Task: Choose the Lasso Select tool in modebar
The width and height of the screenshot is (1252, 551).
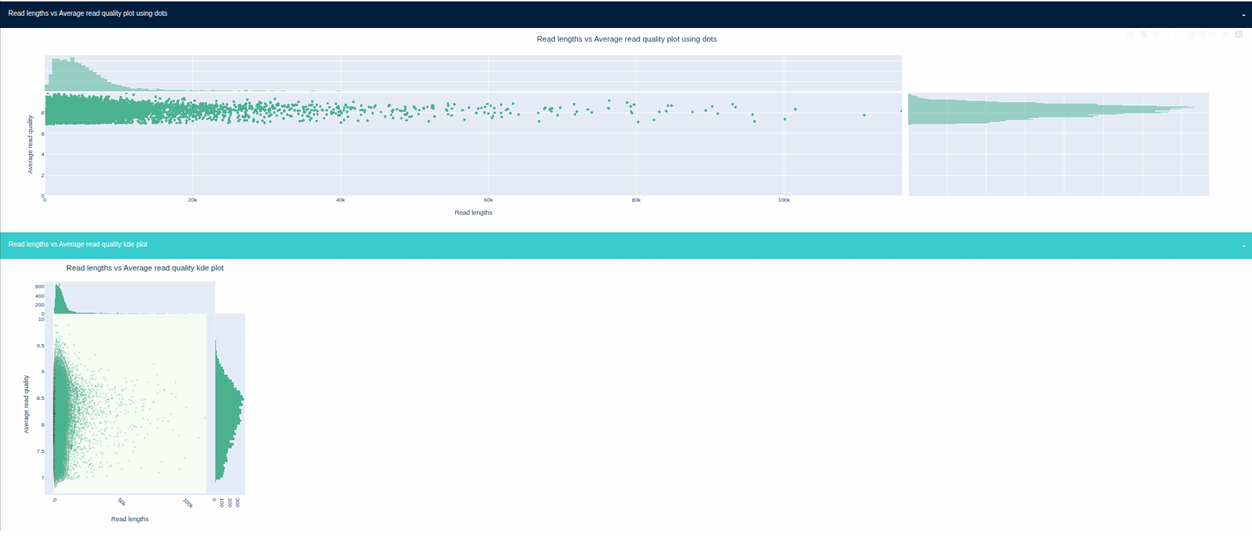Action: coord(1179,35)
